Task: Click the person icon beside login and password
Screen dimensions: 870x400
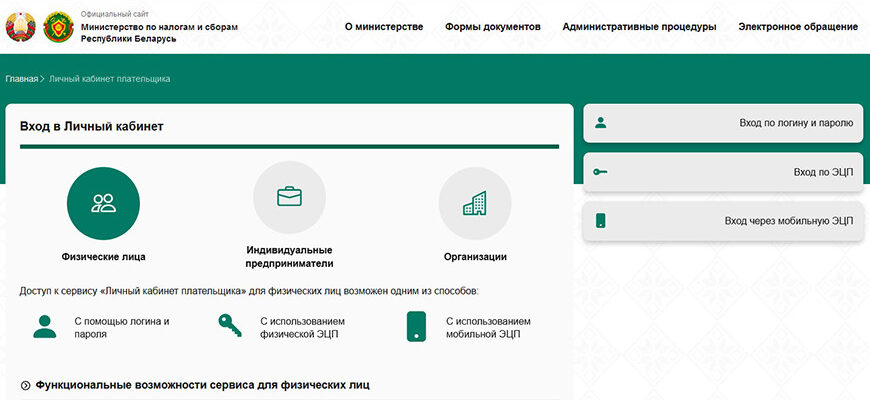Action: pyautogui.click(x=44, y=327)
